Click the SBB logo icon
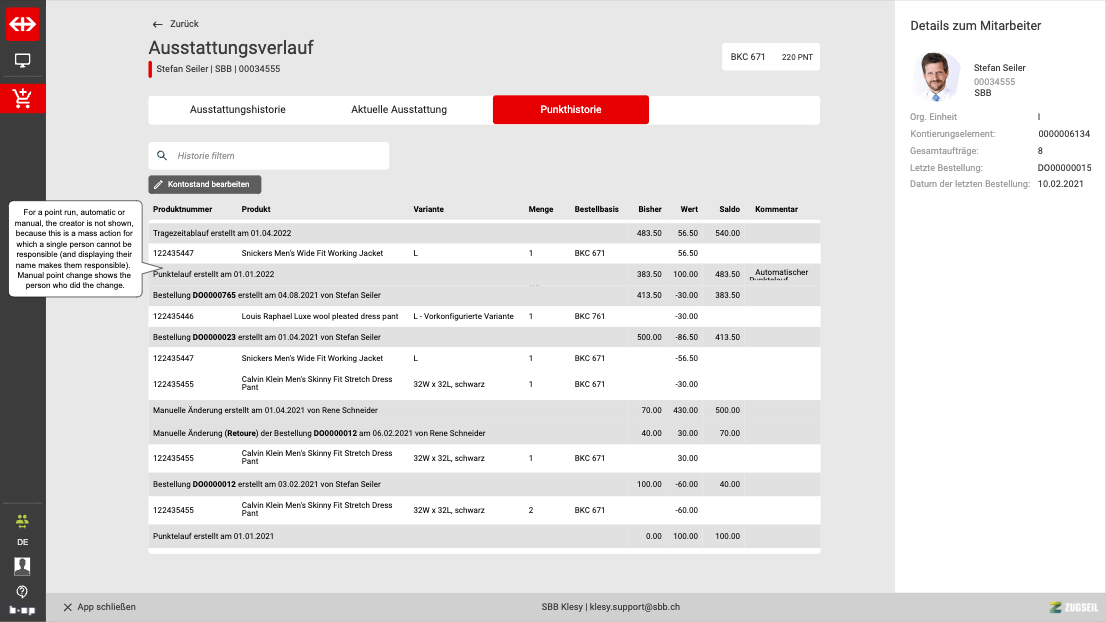 click(x=22, y=22)
